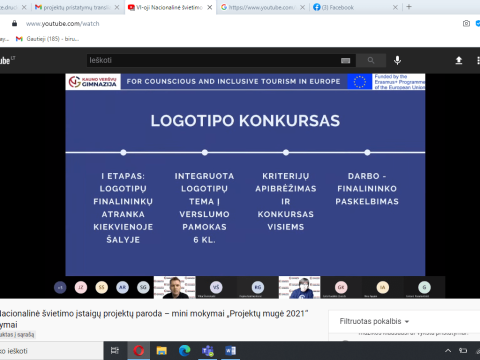Screen dimensions: 480x360
Task: Open File Explorer from the taskbar
Action: pos(162,351)
